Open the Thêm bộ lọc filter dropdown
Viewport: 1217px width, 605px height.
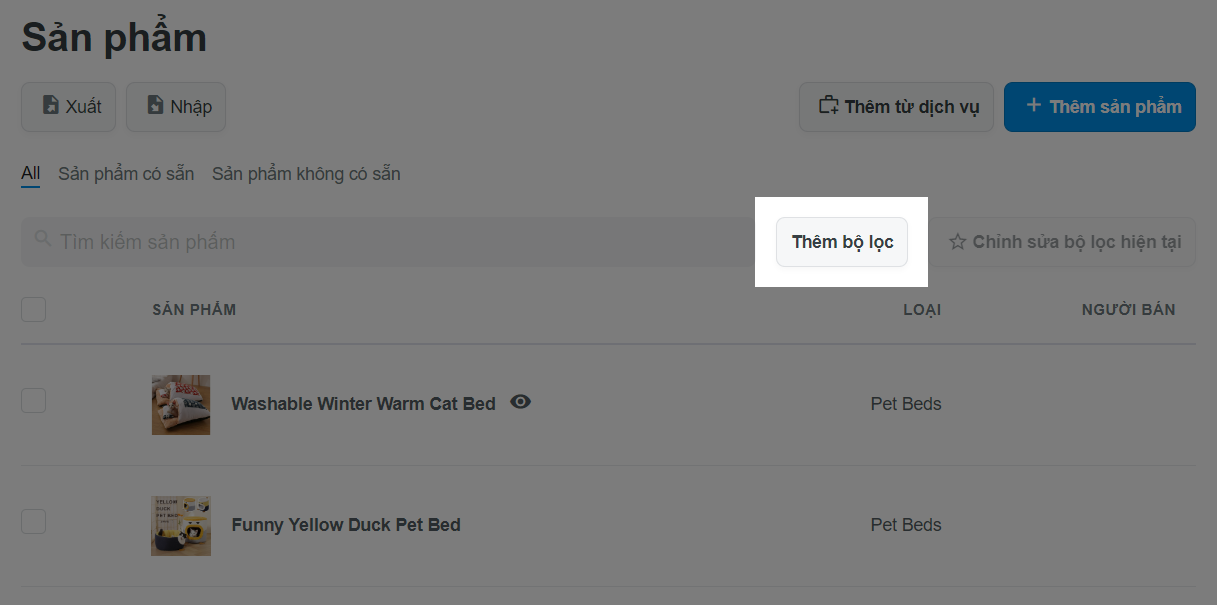[842, 242]
